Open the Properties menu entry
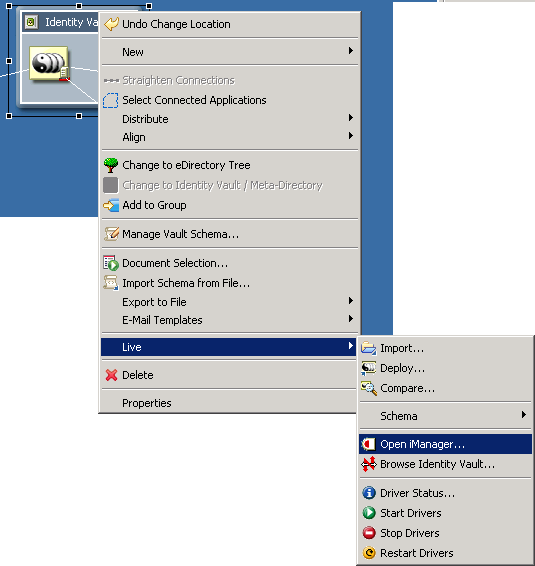Screen dimensions: 535x566 (x=229, y=403)
